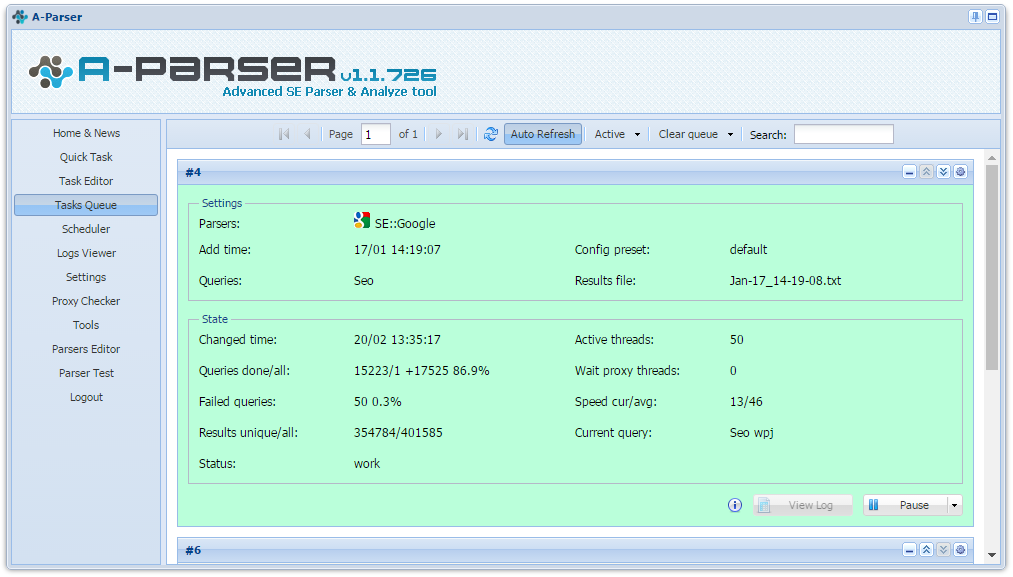The image size is (1013, 577).
Task: Click the Logout link in sidebar
Action: pos(86,397)
